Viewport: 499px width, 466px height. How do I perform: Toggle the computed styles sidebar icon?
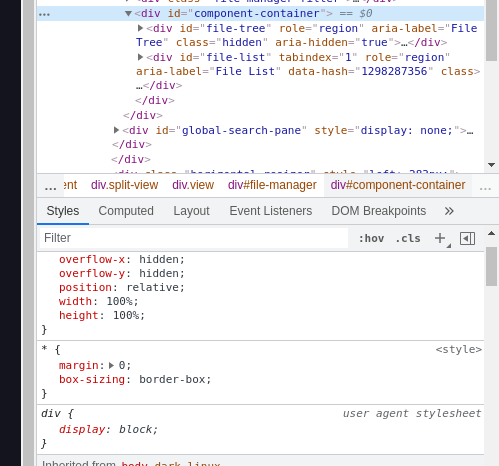point(467,238)
